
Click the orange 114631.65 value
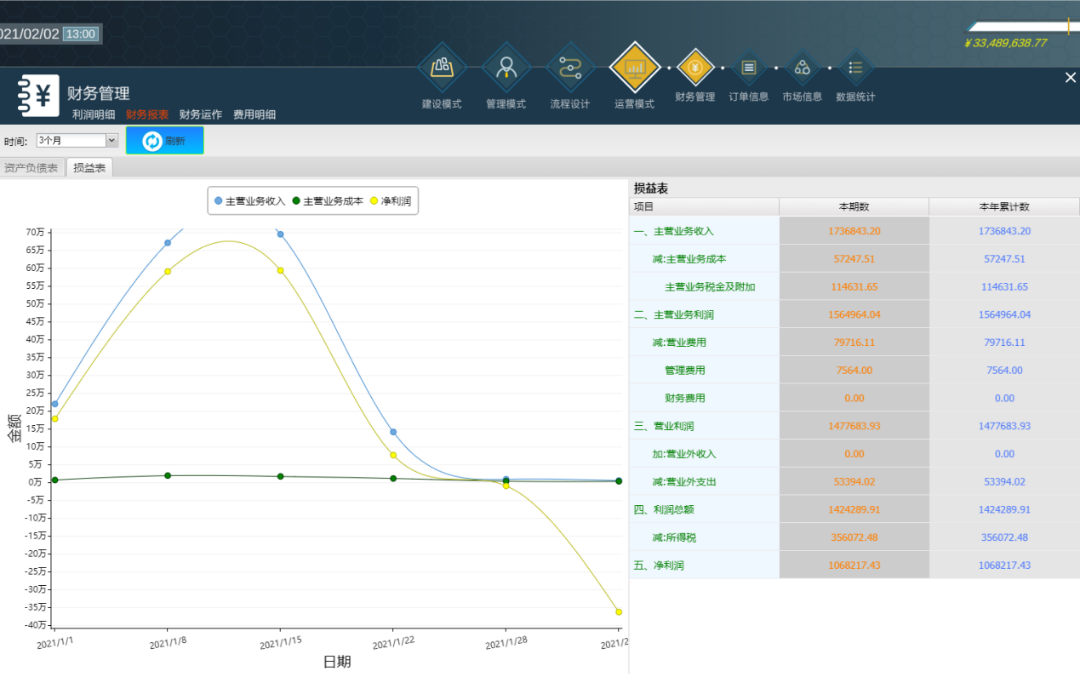(854, 287)
